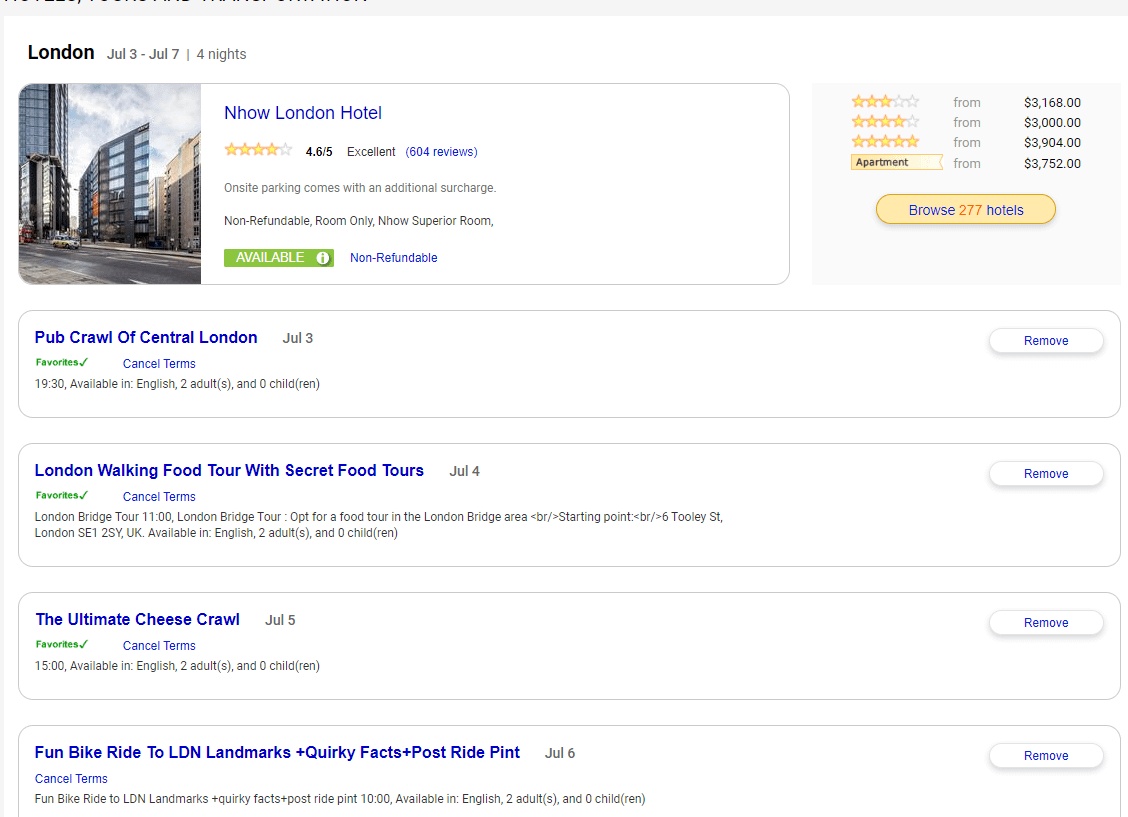The width and height of the screenshot is (1128, 817).
Task: Select the three-star hotel price row stars
Action: click(x=885, y=101)
